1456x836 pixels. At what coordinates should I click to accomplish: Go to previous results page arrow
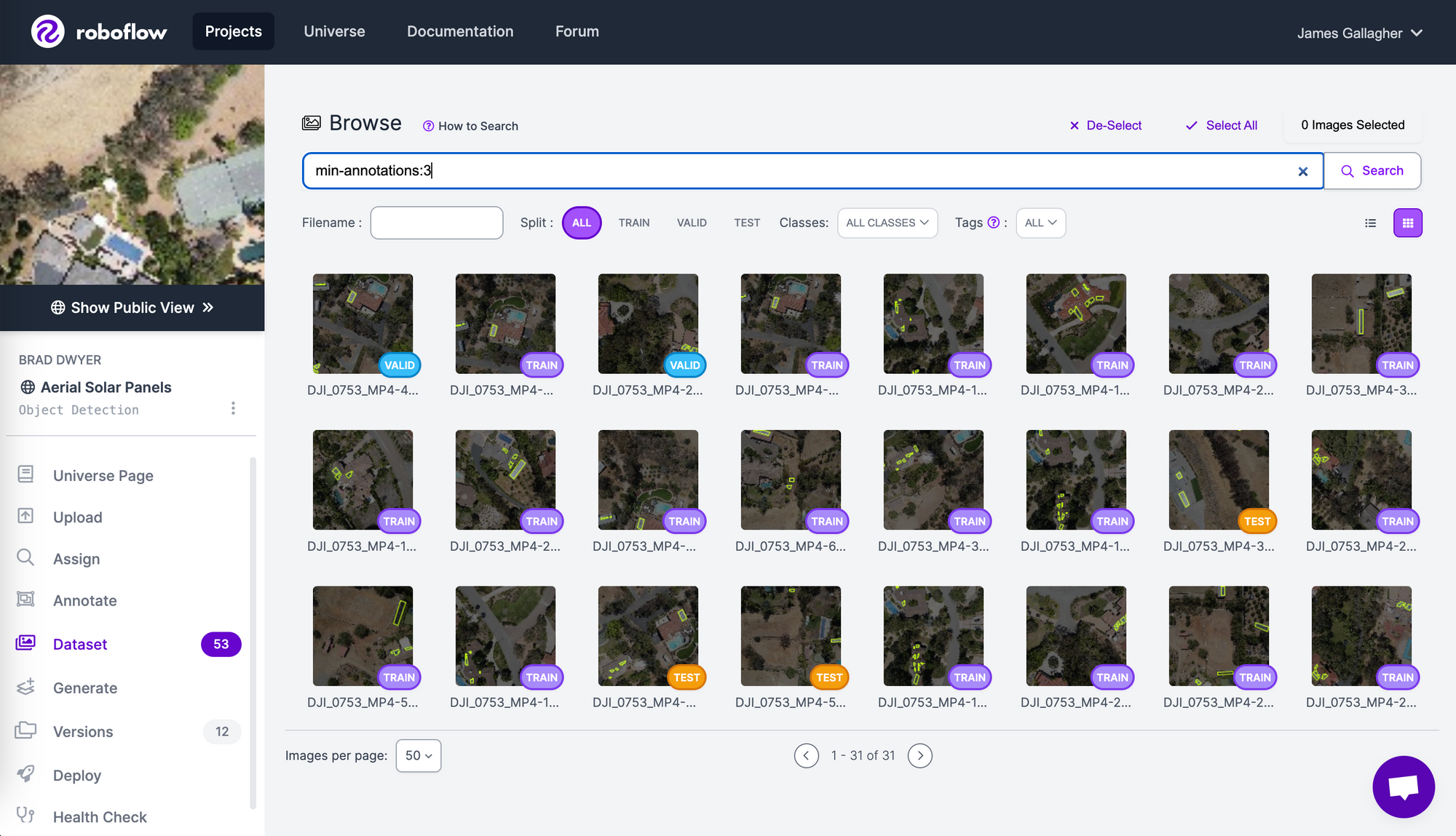click(x=806, y=755)
